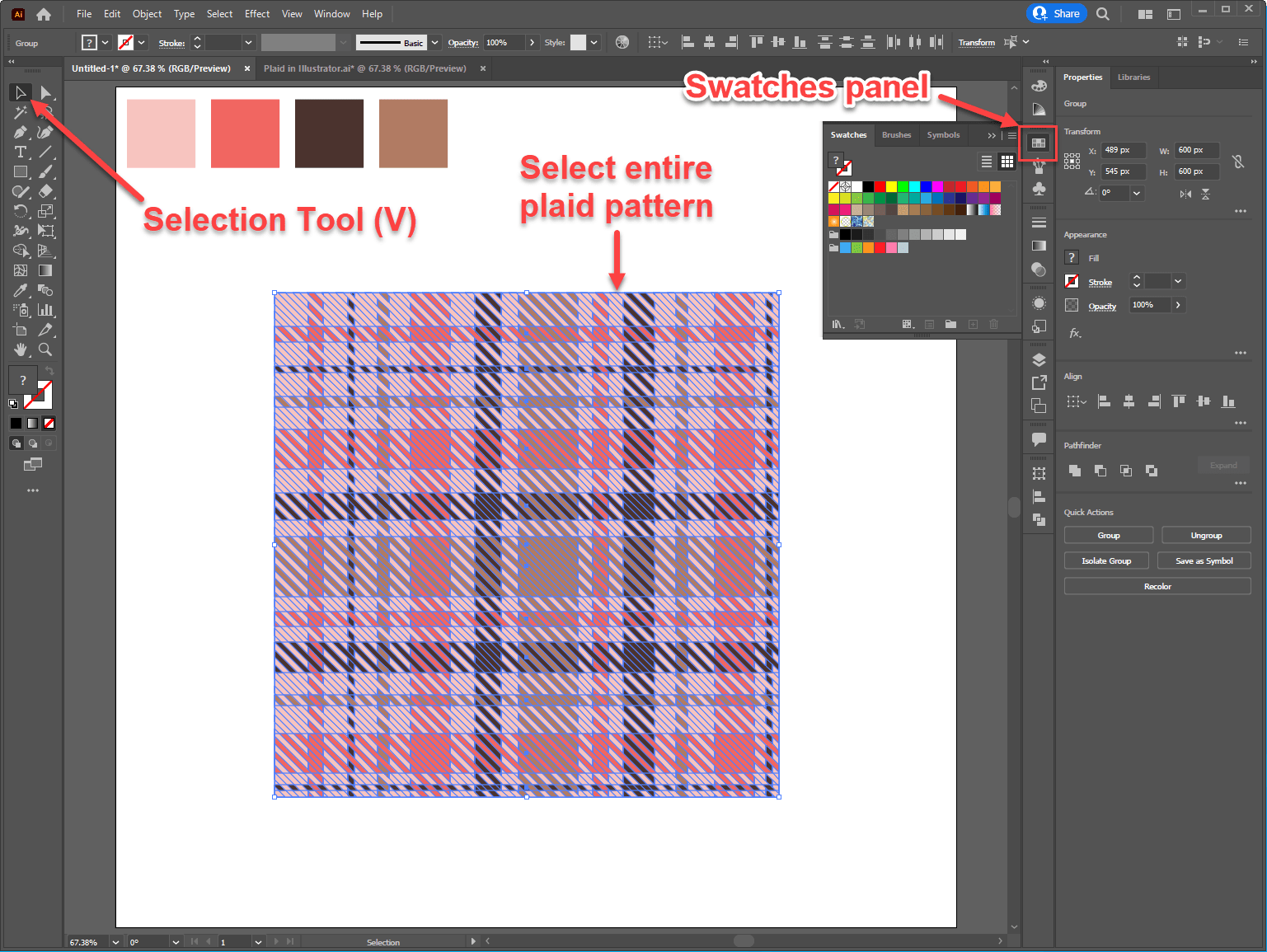1267x952 pixels.
Task: Pick the pure red swatch in Swatches panel
Action: tap(880, 187)
